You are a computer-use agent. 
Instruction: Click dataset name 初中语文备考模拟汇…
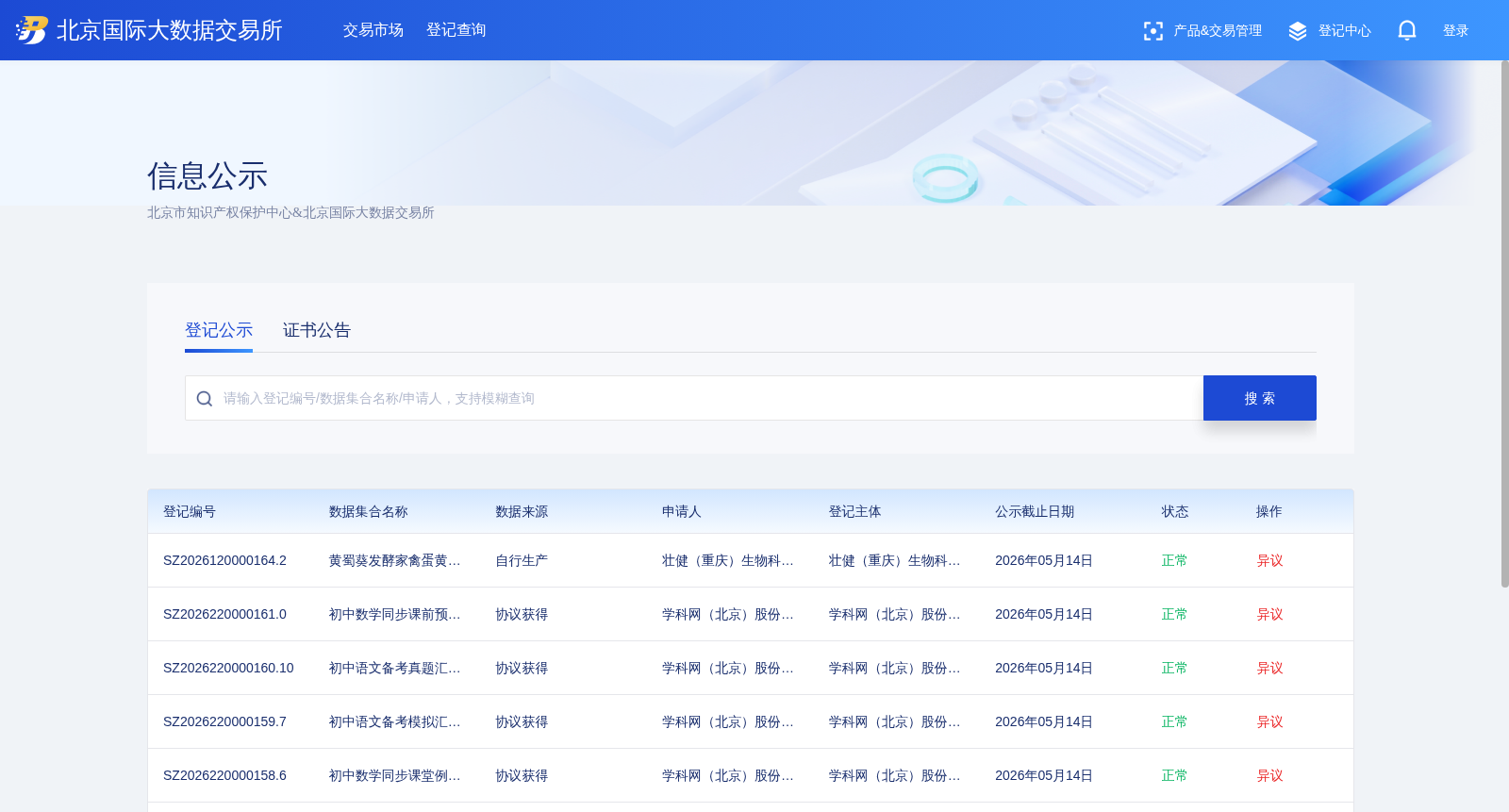coord(394,721)
